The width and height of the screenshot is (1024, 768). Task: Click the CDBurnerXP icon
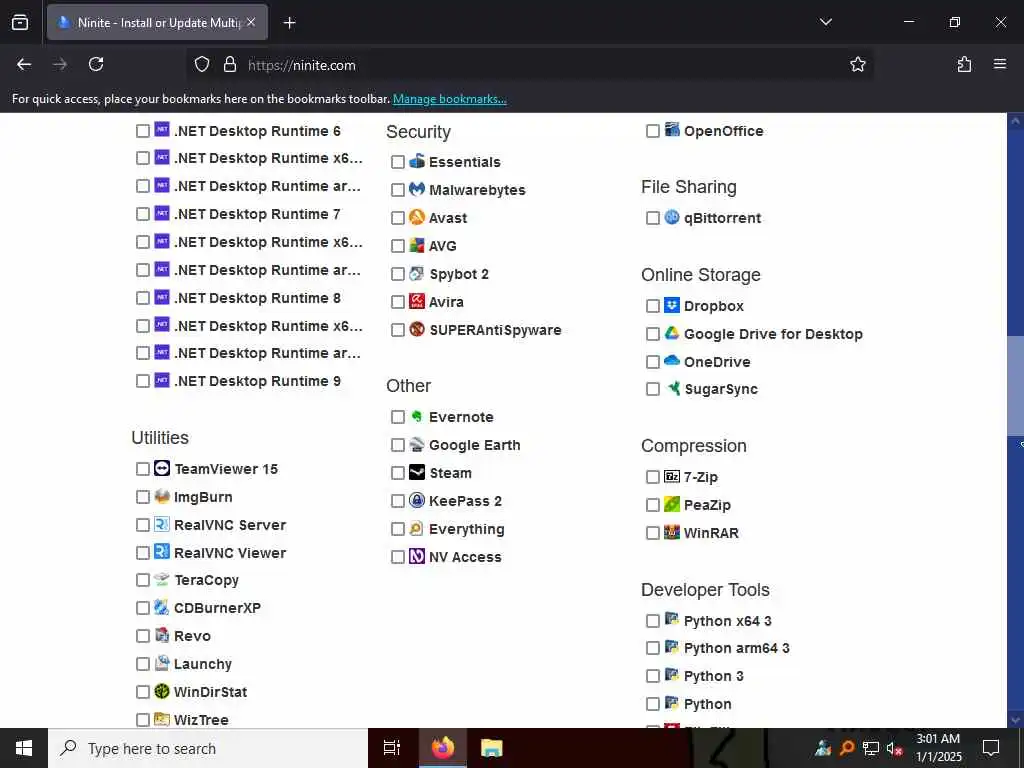click(x=162, y=607)
